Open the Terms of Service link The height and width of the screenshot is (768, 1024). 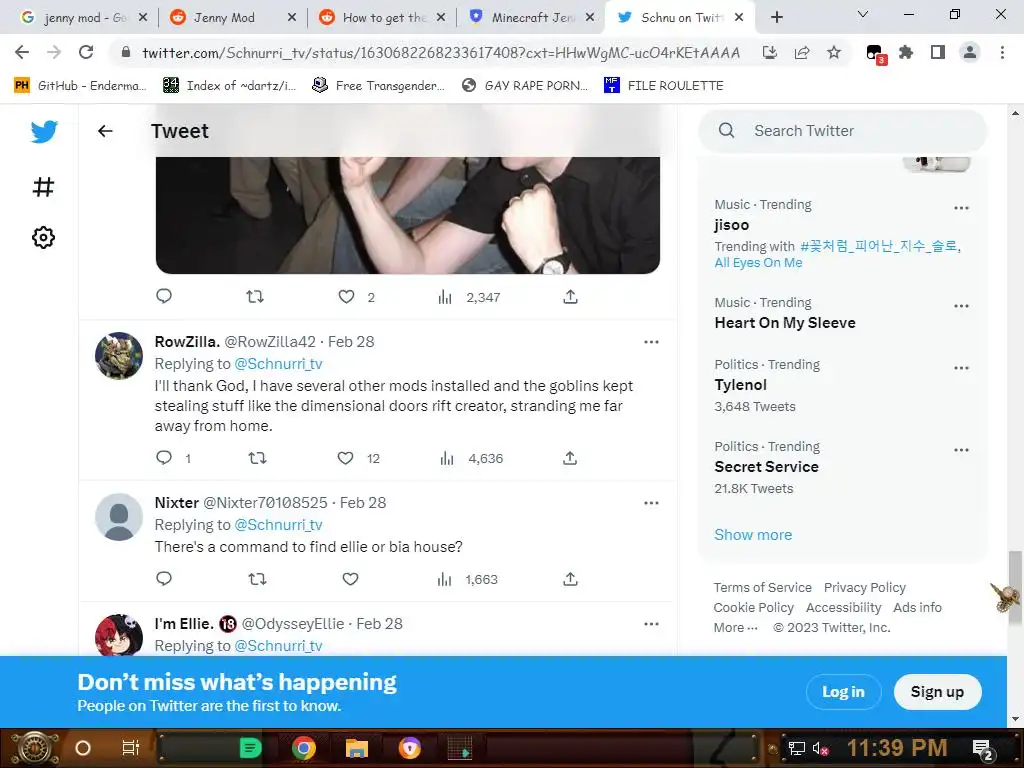(x=762, y=588)
